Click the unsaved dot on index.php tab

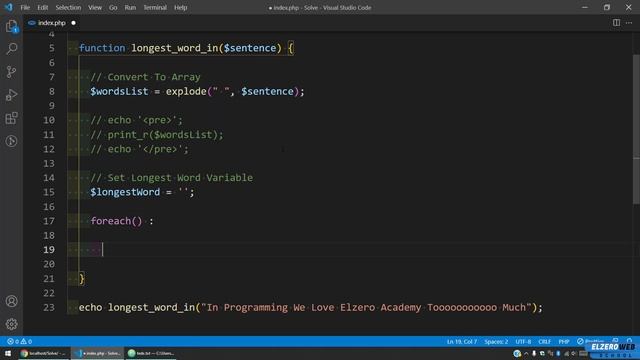click(x=73, y=23)
